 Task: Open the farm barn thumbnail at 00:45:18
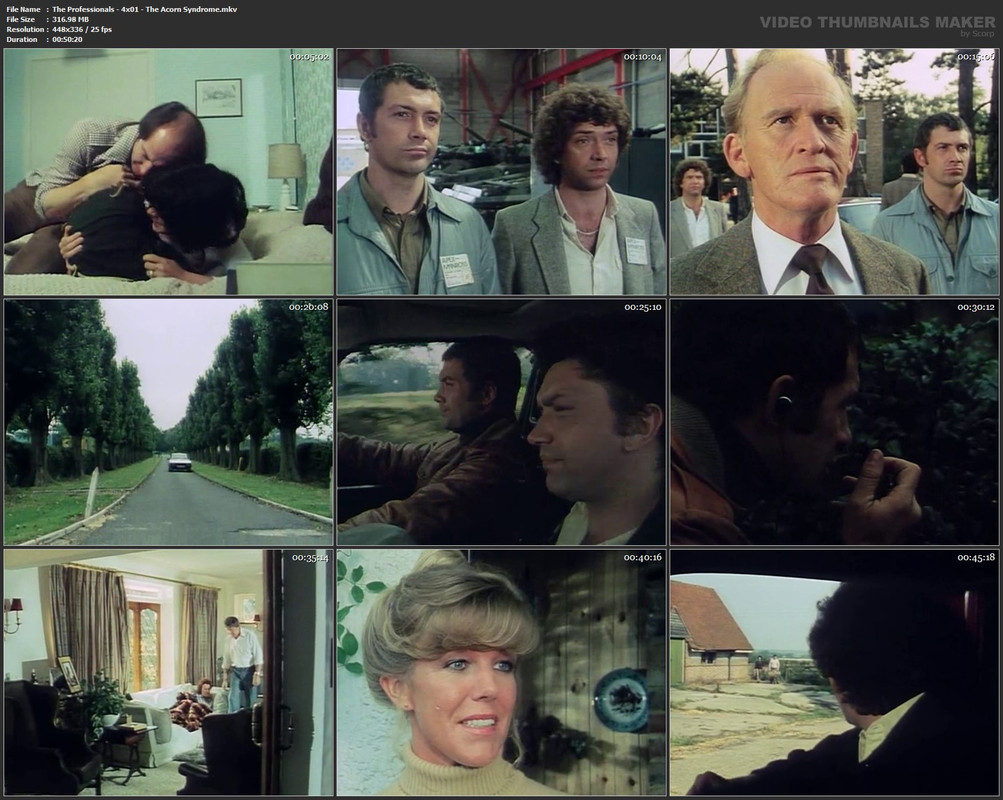tap(834, 673)
